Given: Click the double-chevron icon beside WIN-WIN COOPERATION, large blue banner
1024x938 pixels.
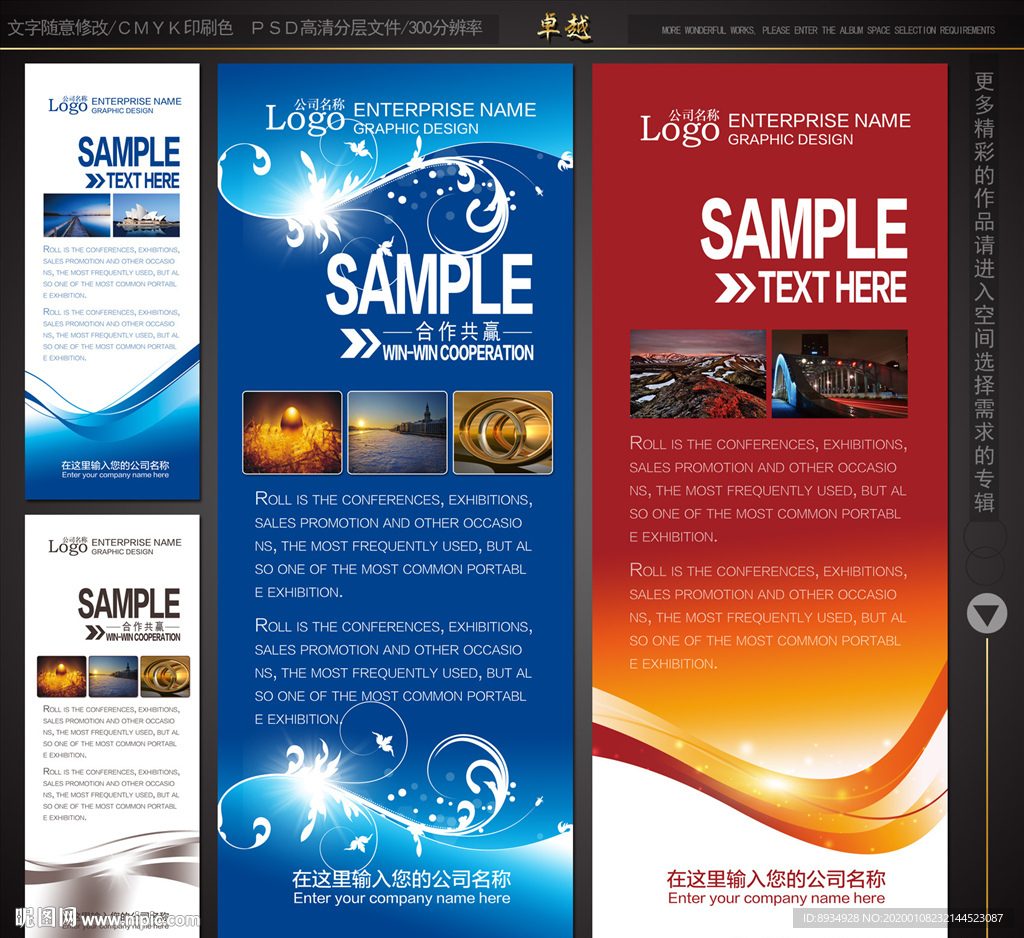Looking at the screenshot, I should [360, 344].
